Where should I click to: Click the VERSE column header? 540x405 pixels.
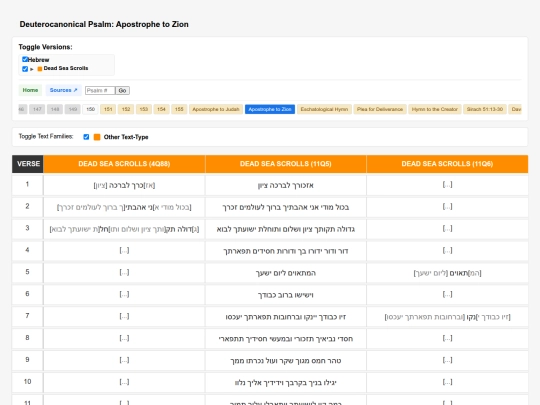pyautogui.click(x=28, y=164)
